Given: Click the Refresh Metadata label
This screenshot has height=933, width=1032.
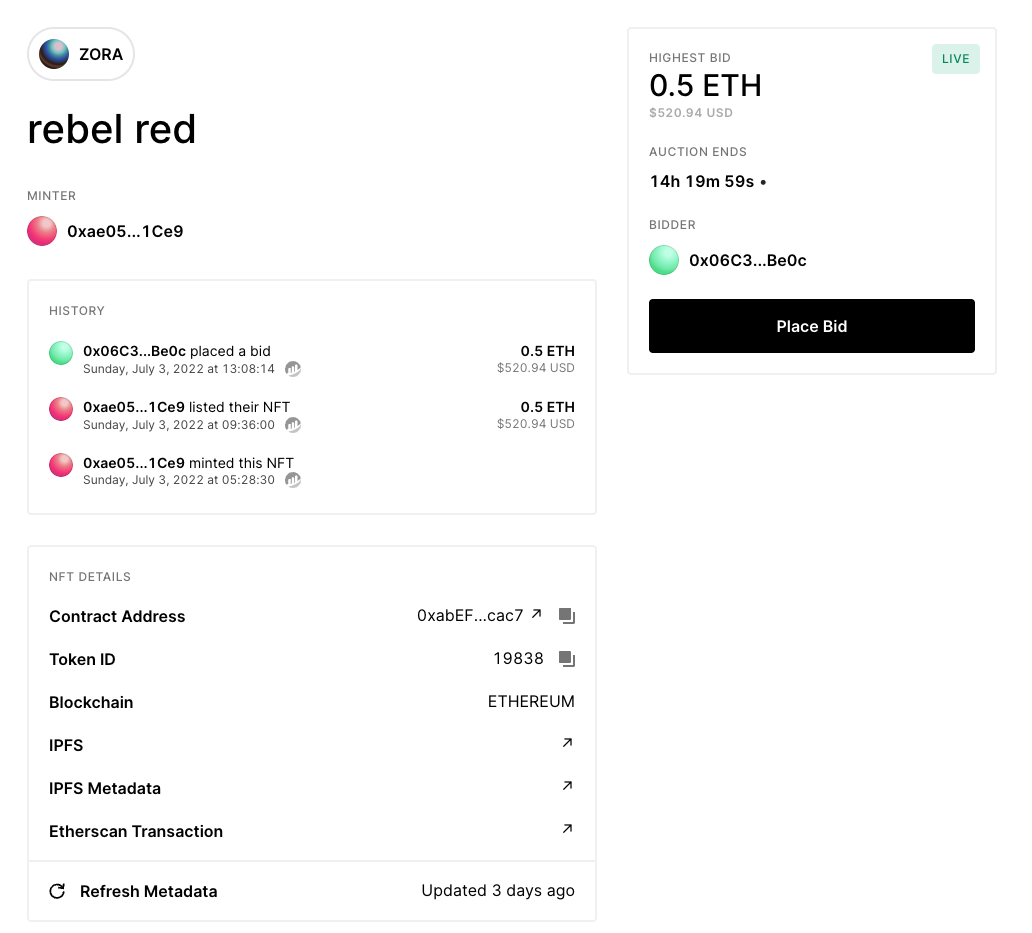Looking at the screenshot, I should pyautogui.click(x=148, y=891).
